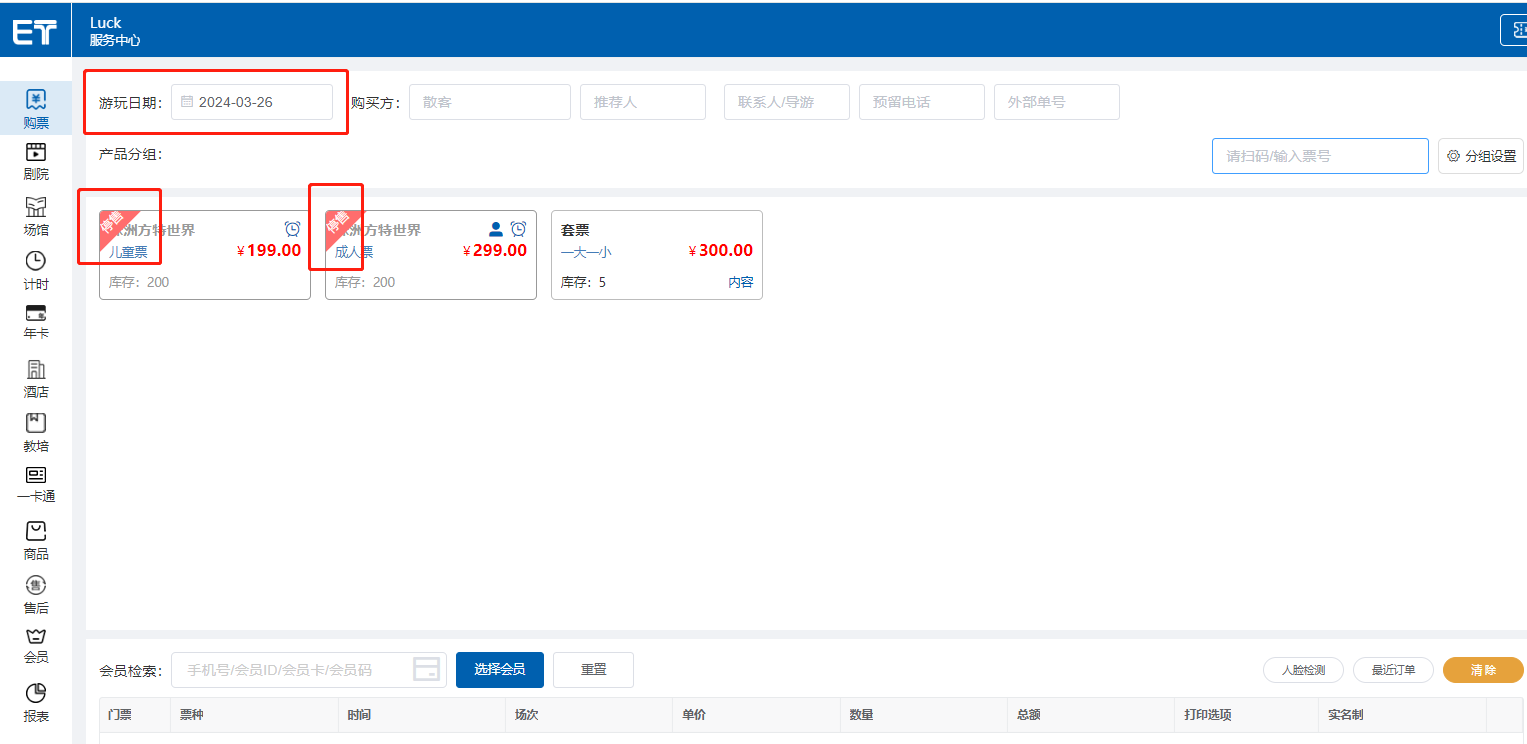Open the 会员 member crown icon
The image size is (1527, 744).
coord(36,637)
